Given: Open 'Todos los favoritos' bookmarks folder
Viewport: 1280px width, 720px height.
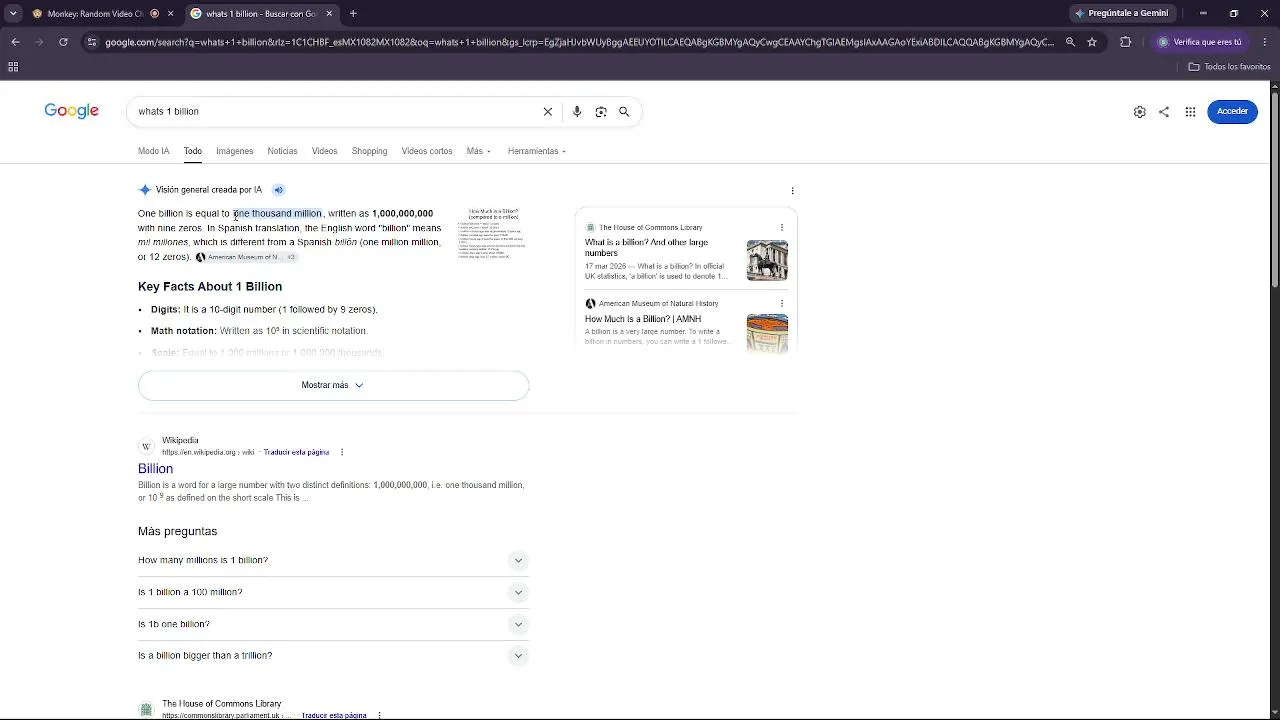Looking at the screenshot, I should pyautogui.click(x=1229, y=67).
